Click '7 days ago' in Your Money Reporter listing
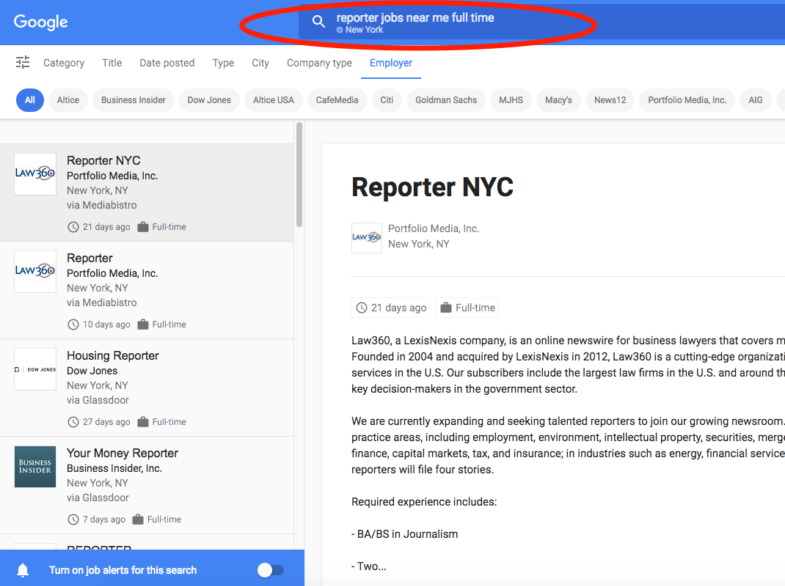Viewport: 785px width, 586px height. click(104, 519)
